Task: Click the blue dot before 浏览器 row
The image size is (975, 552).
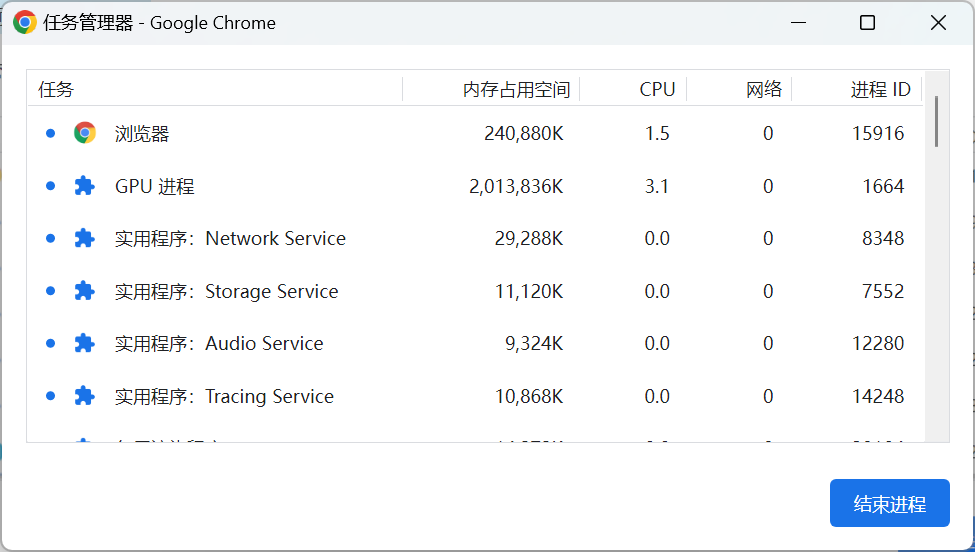Action: pos(50,133)
